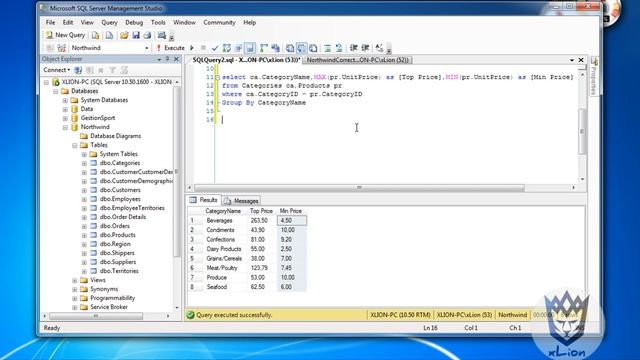
Task: Open the collapsed Properties side panel
Action: 594,76
